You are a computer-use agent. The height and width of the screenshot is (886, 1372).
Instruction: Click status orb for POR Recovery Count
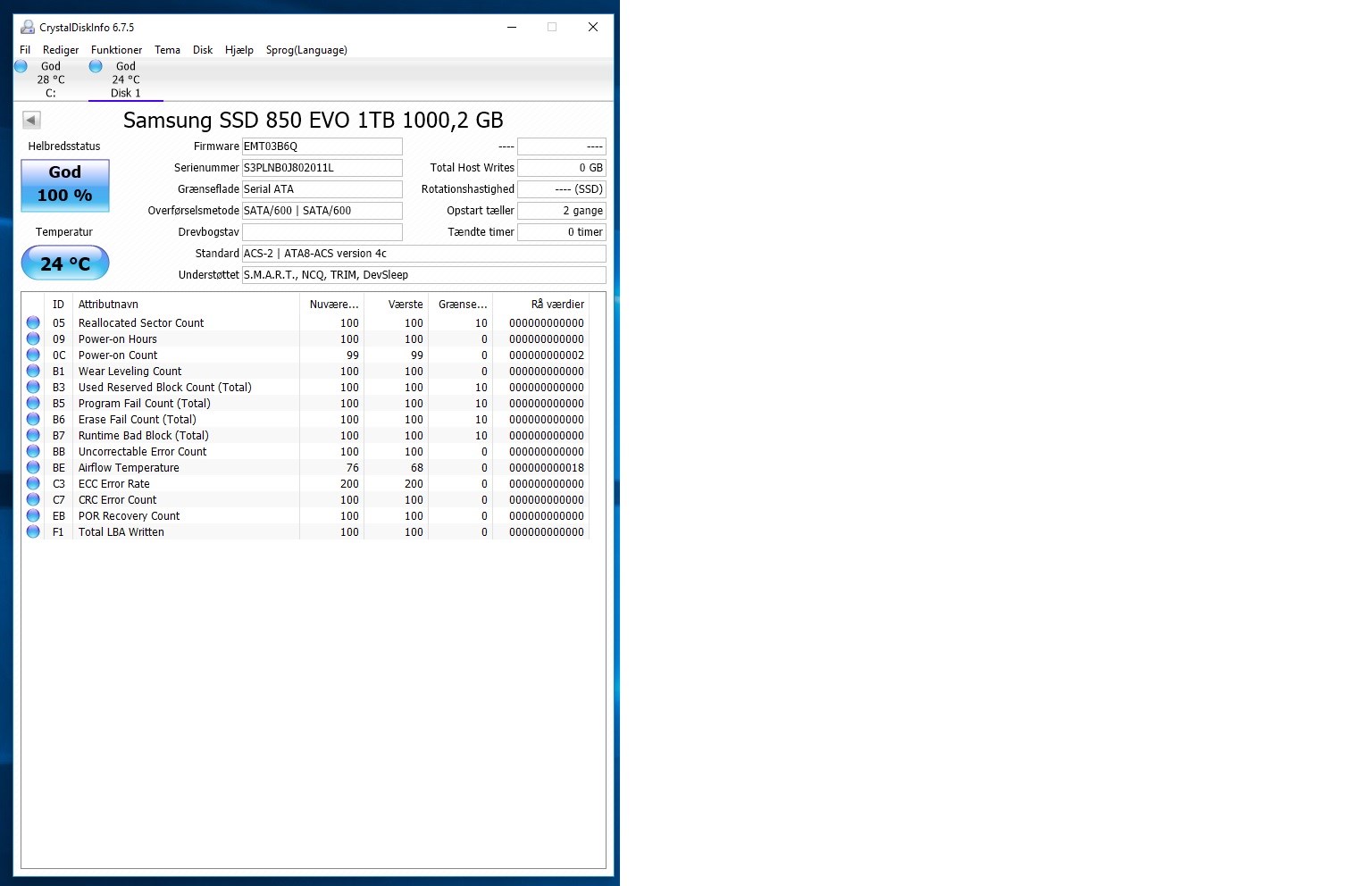33,515
